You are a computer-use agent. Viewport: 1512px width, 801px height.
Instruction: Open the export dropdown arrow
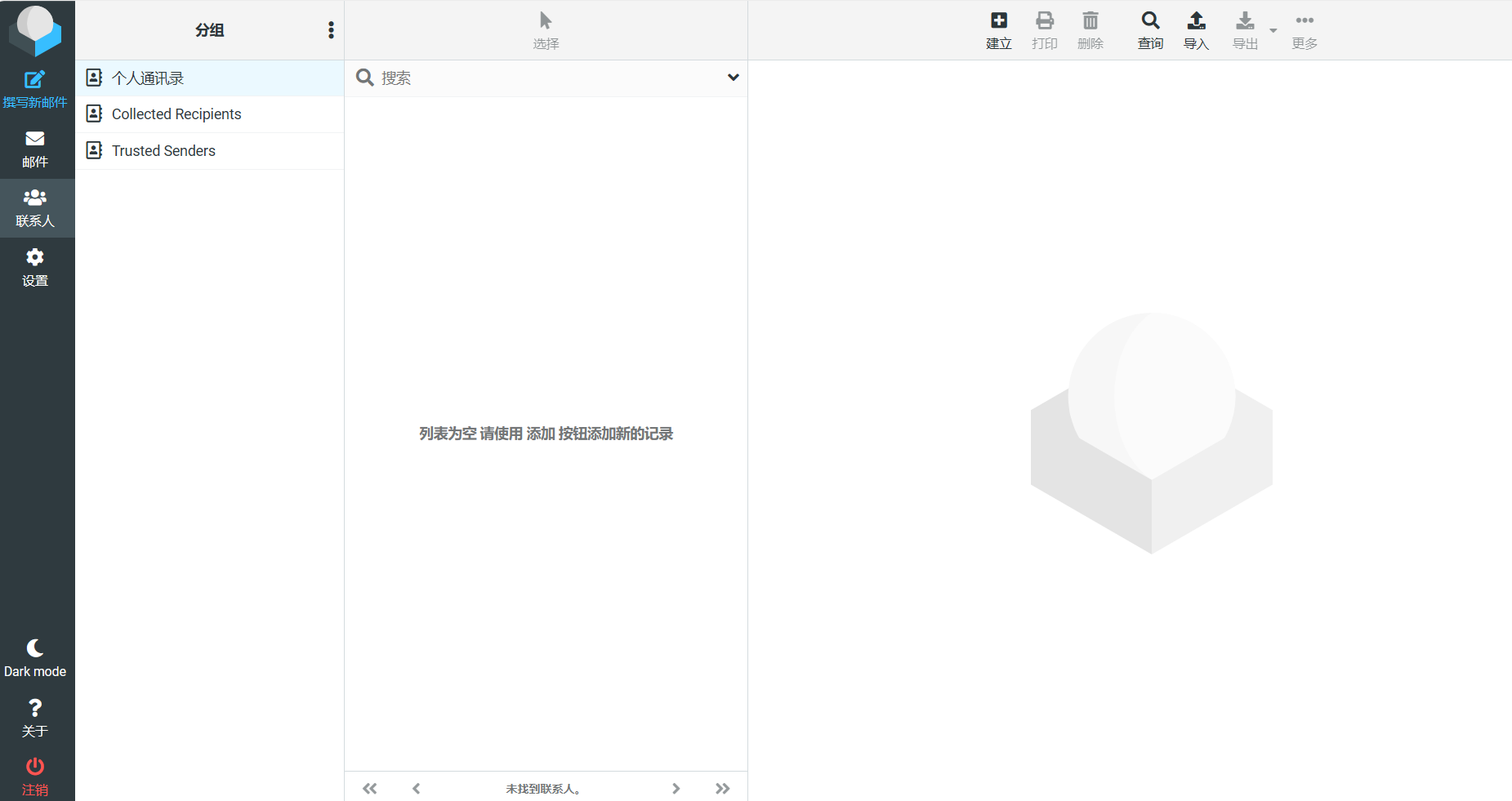pos(1273,31)
